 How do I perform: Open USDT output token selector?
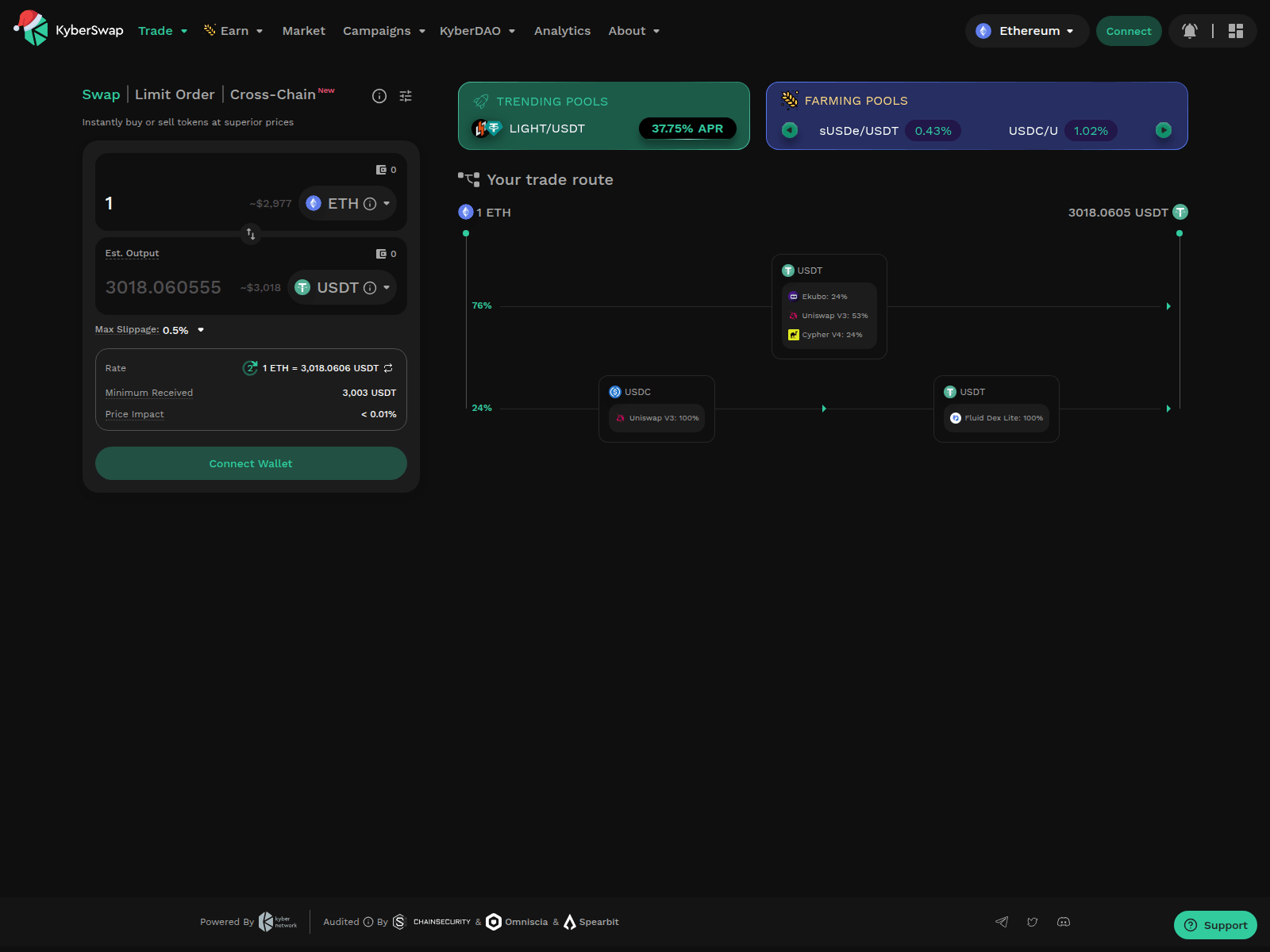[x=343, y=287]
